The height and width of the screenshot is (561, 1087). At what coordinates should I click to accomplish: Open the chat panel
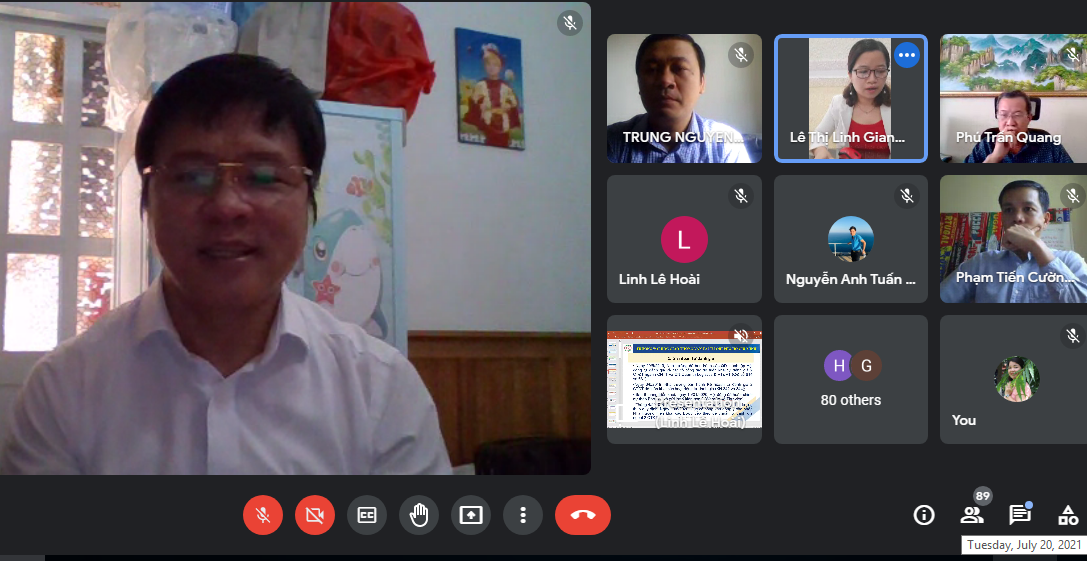tap(1020, 515)
